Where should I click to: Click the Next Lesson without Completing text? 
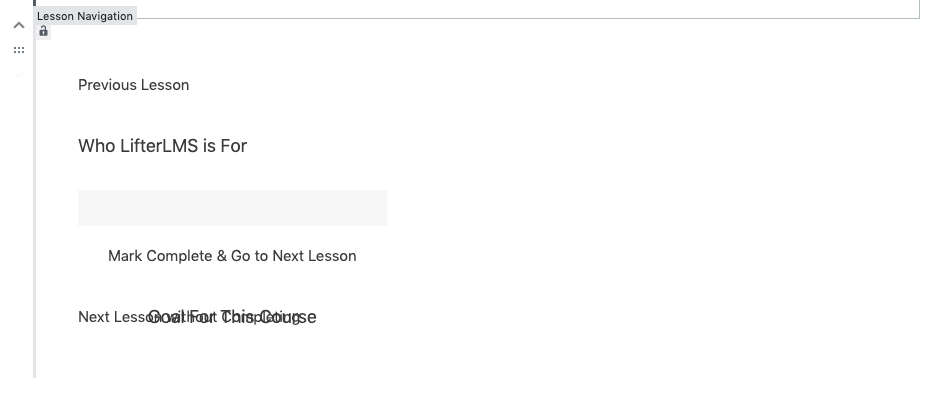189,317
